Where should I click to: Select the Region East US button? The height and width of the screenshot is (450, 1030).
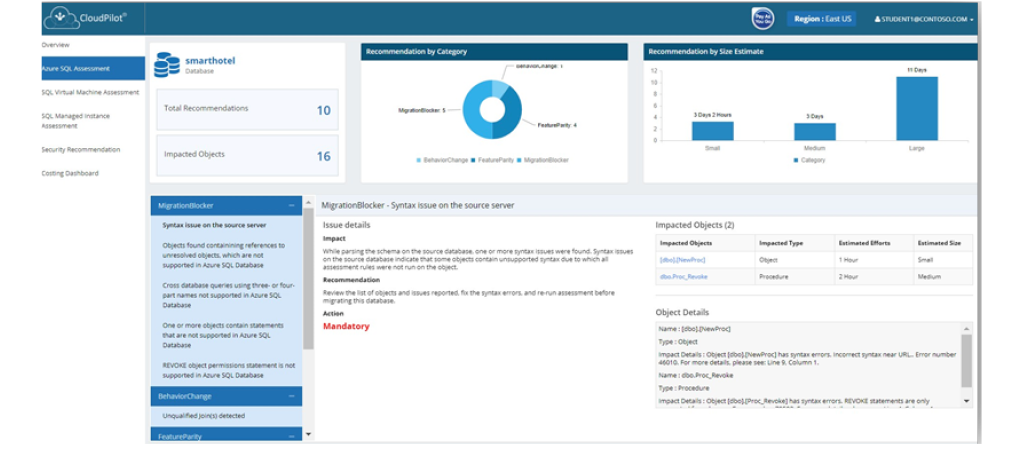(821, 19)
